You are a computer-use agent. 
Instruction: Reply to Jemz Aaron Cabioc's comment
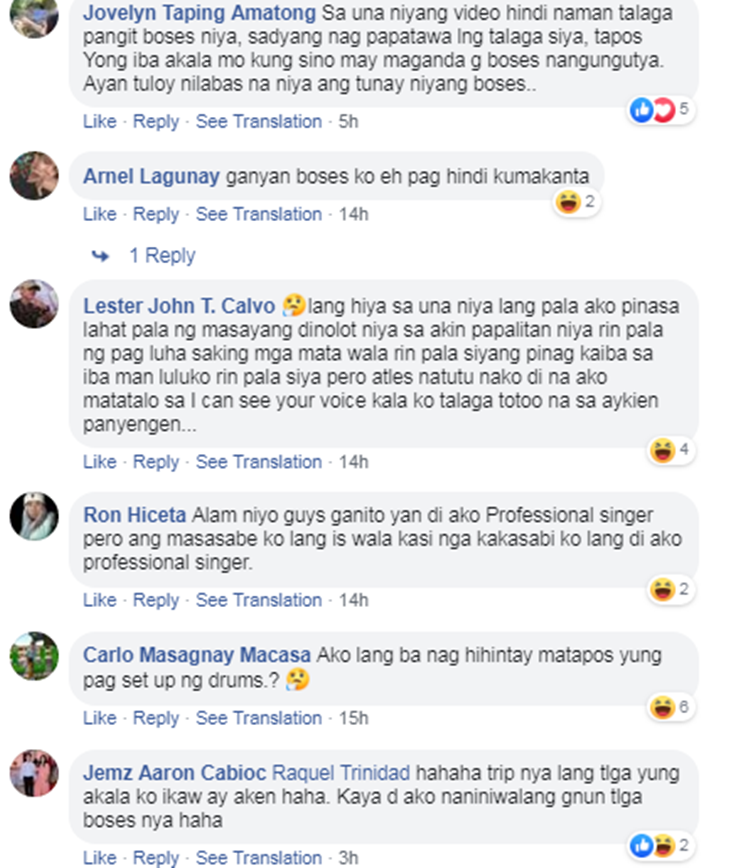(156, 857)
